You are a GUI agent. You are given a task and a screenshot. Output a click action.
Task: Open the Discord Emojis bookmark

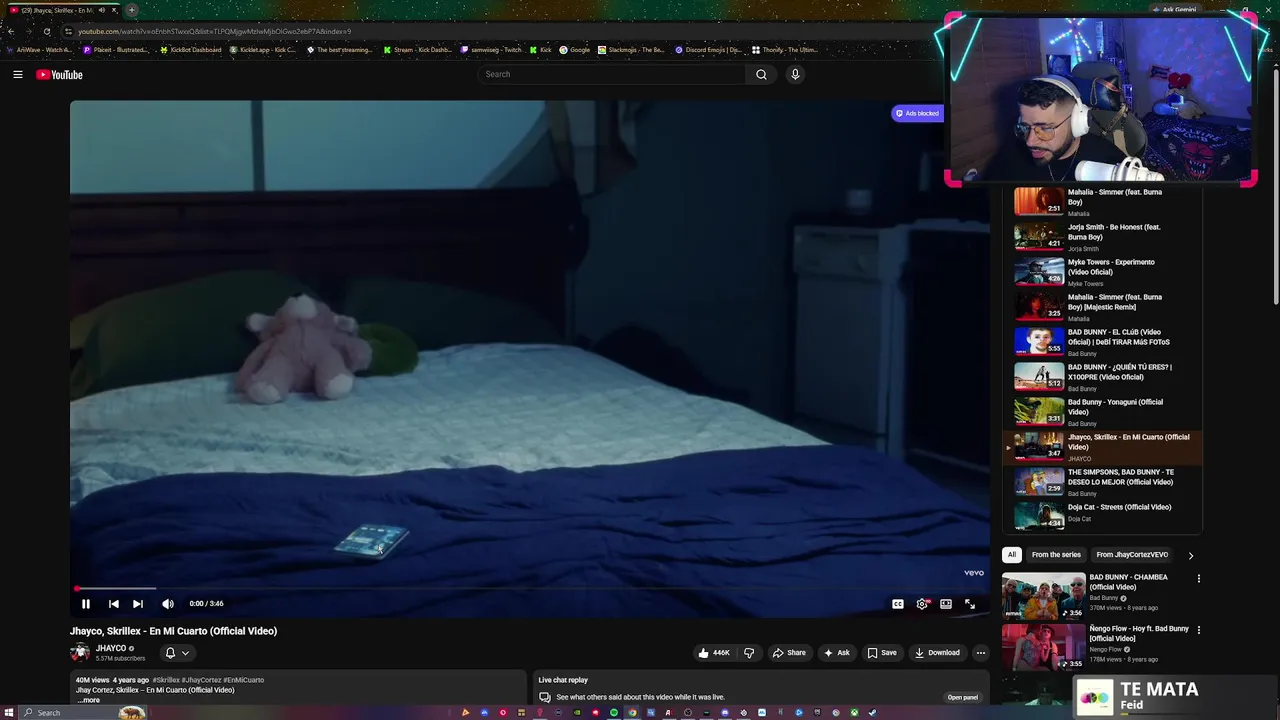click(709, 50)
